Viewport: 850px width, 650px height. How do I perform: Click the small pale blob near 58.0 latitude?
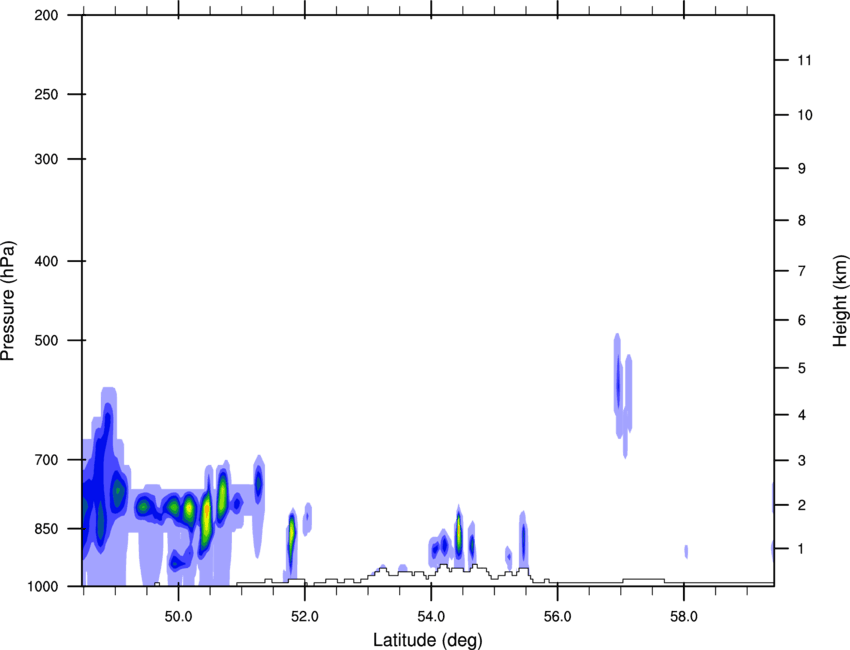[686, 551]
